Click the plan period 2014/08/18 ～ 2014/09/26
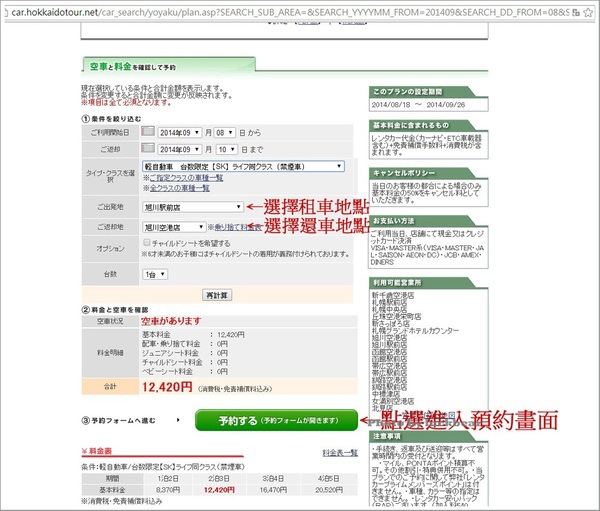 pos(418,104)
